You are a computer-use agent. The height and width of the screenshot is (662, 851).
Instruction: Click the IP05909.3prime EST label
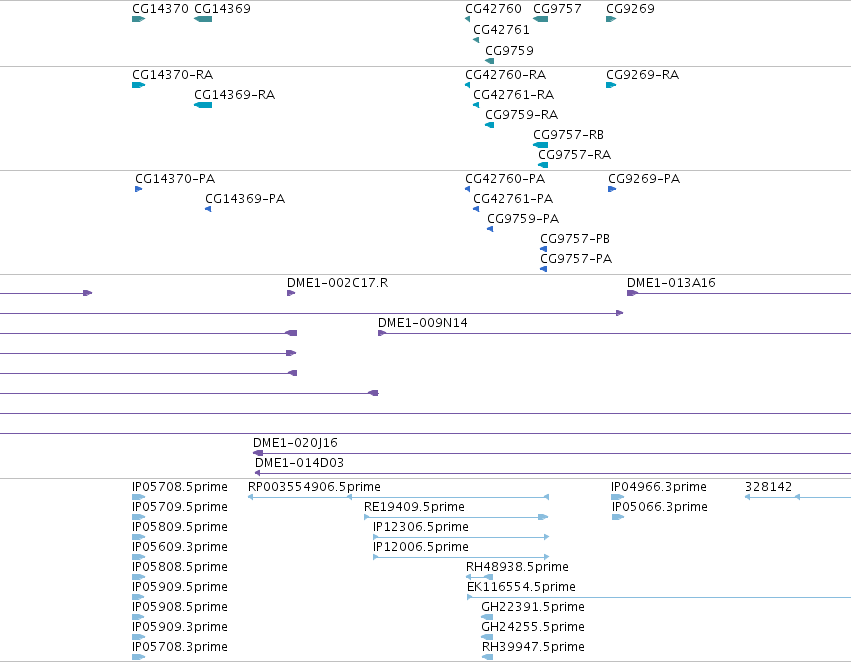(x=180, y=627)
